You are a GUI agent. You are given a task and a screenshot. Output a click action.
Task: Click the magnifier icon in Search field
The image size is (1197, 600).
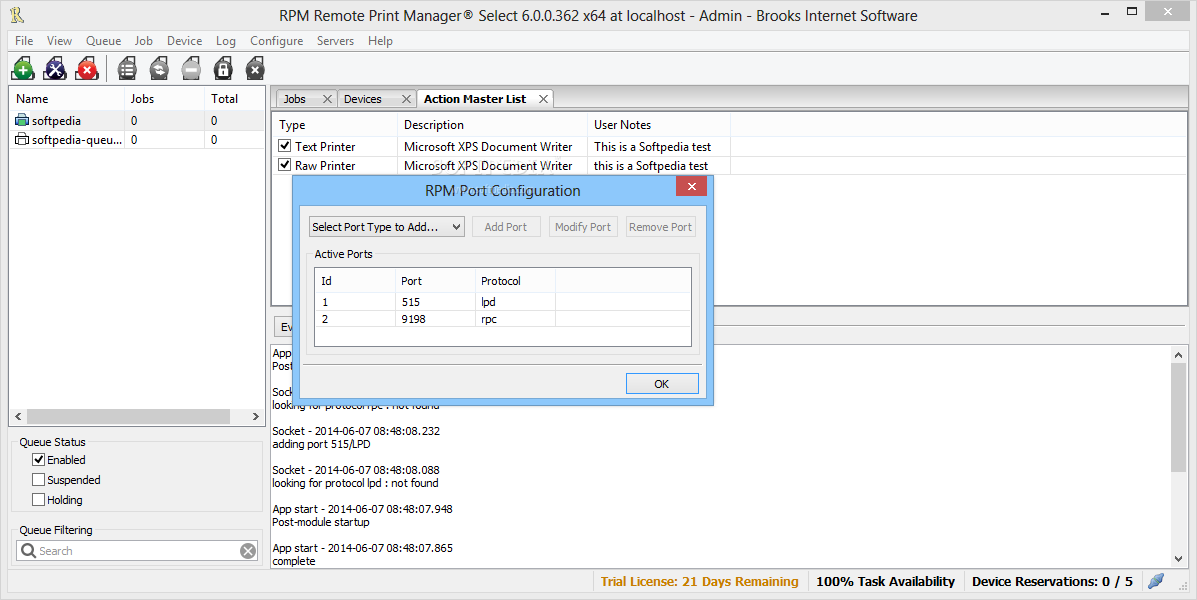point(28,550)
